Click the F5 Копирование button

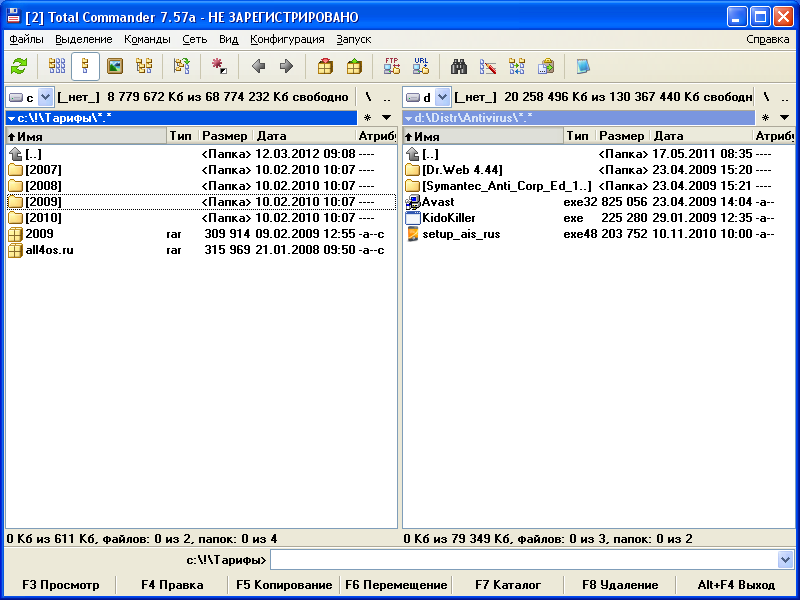[x=284, y=585]
